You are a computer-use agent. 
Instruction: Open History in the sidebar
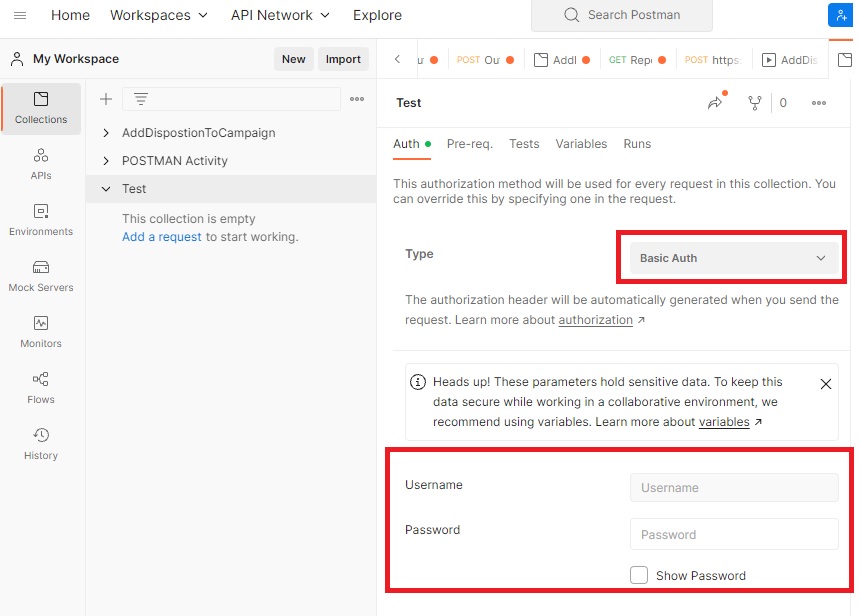[x=41, y=444]
